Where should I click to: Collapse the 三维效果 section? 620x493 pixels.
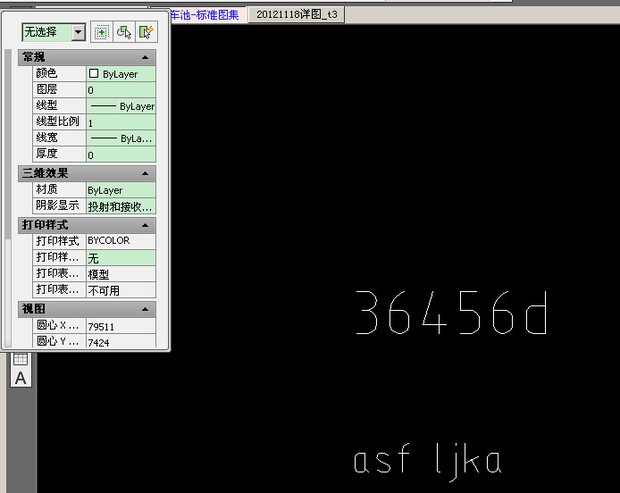[145, 174]
